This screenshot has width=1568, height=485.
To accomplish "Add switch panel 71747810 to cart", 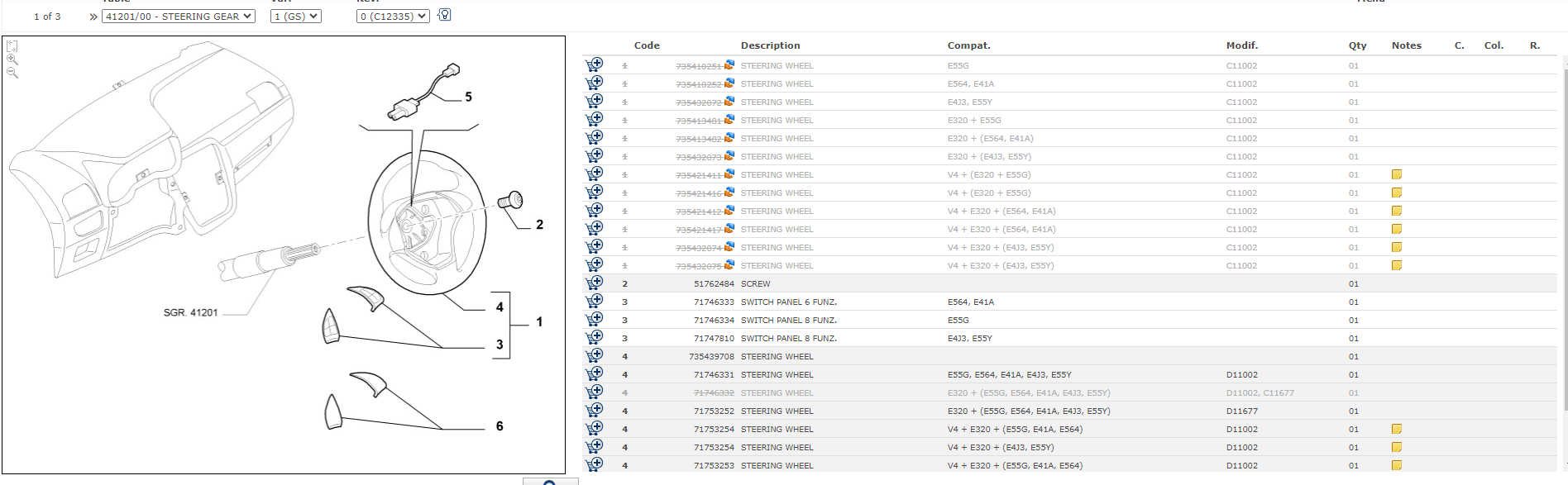I will (x=594, y=338).
